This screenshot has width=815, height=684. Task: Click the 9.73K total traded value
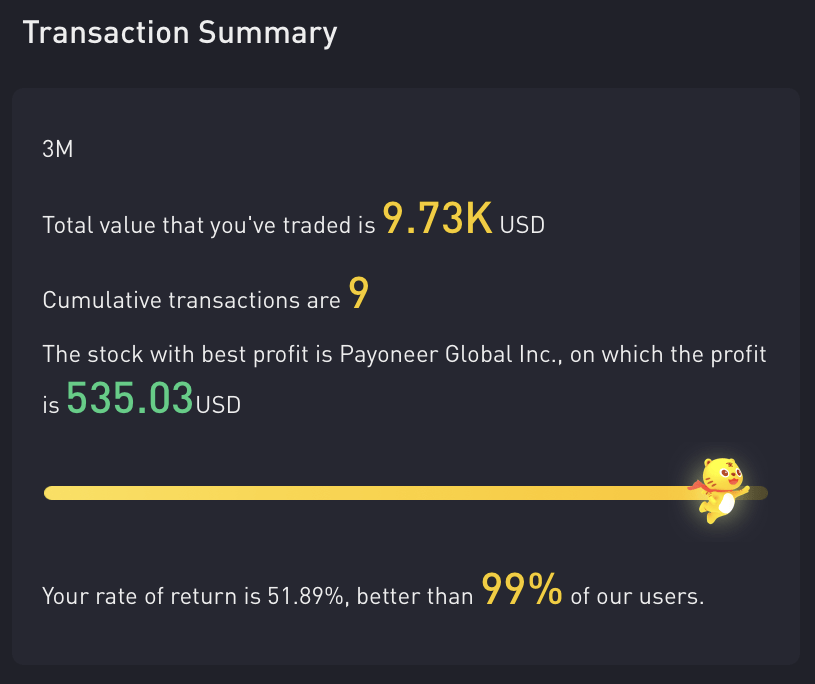[x=438, y=219]
